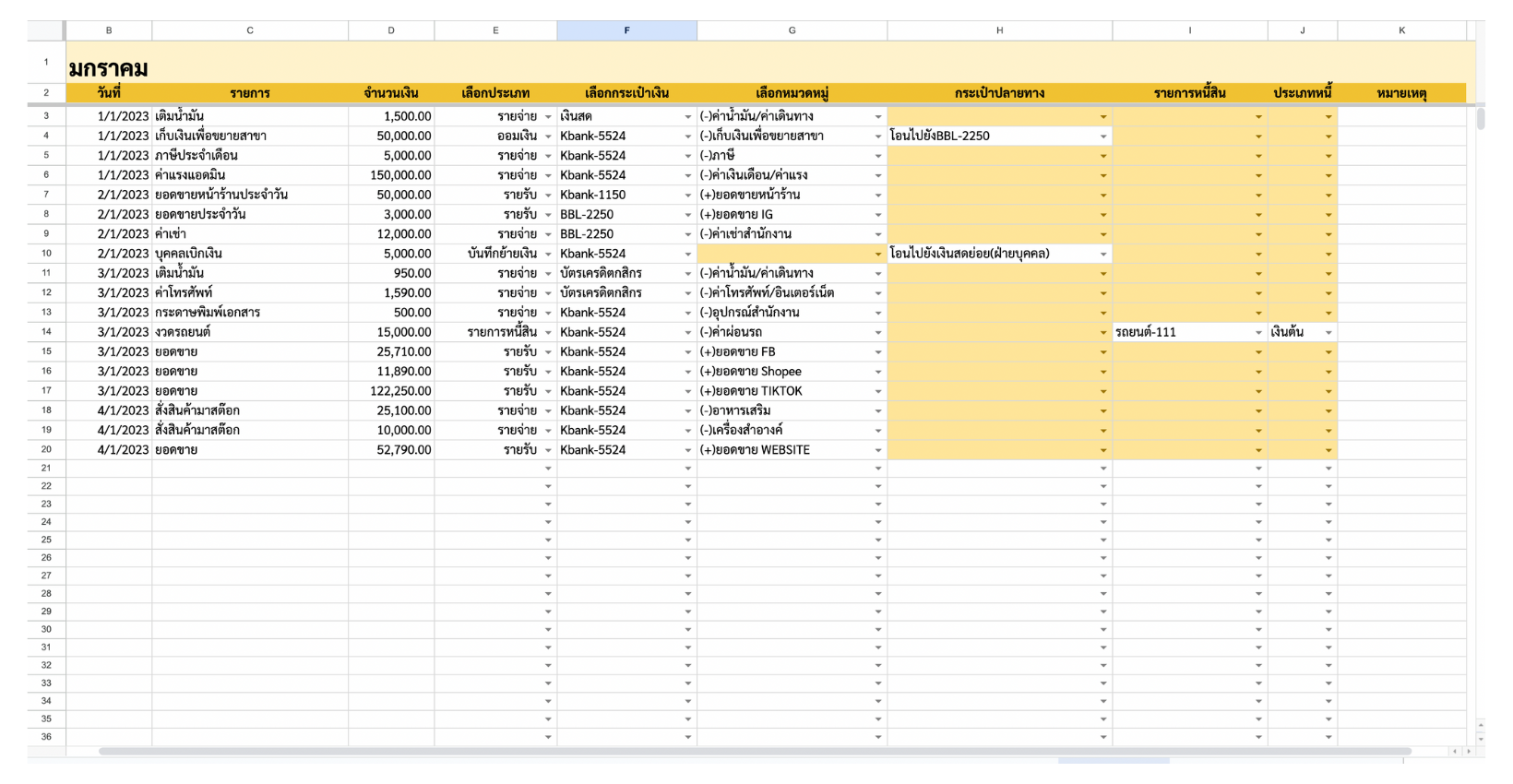This screenshot has width=1513, height=784.
Task: Select row 14 header
Action: point(46,332)
